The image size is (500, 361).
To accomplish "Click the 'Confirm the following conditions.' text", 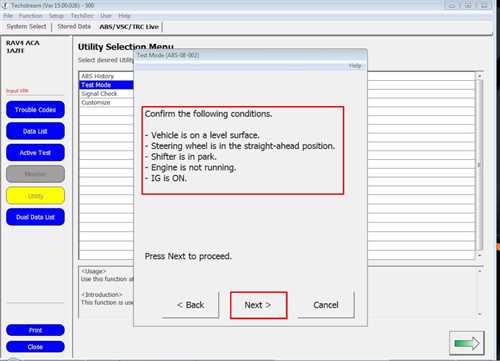I will click(208, 114).
